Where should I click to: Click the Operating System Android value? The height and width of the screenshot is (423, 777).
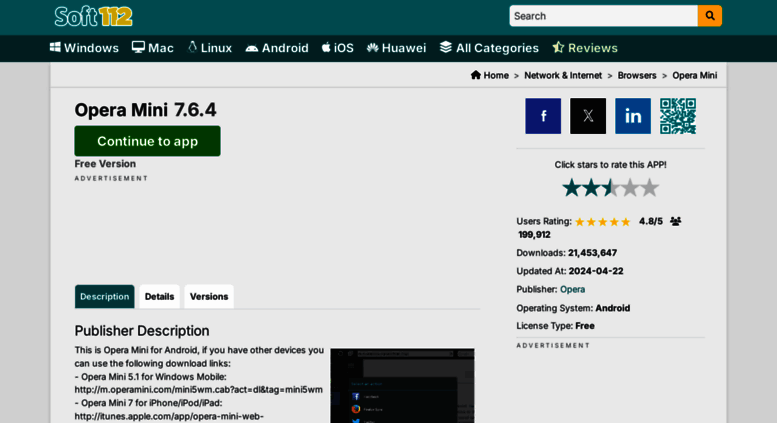coord(612,308)
